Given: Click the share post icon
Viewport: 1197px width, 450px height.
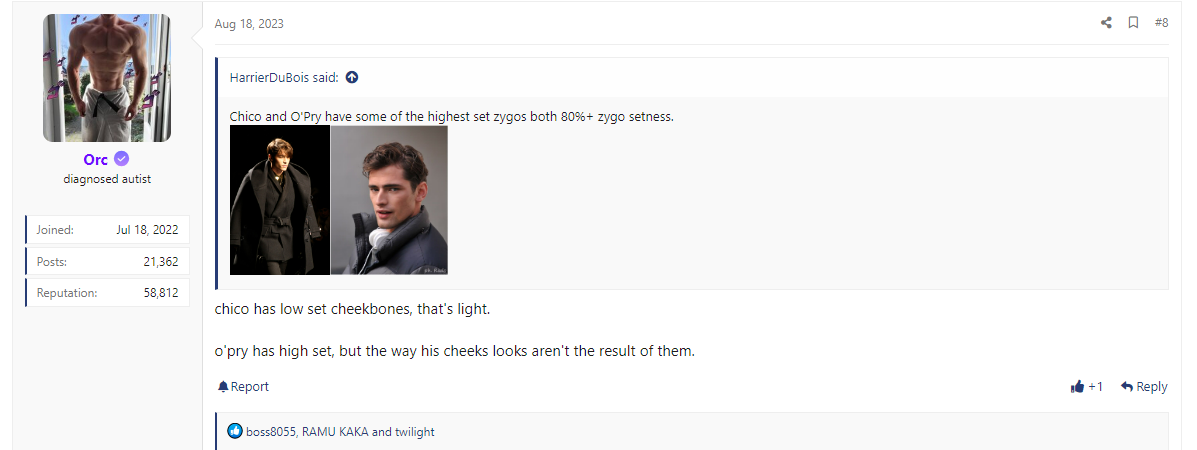Looking at the screenshot, I should 1106,23.
